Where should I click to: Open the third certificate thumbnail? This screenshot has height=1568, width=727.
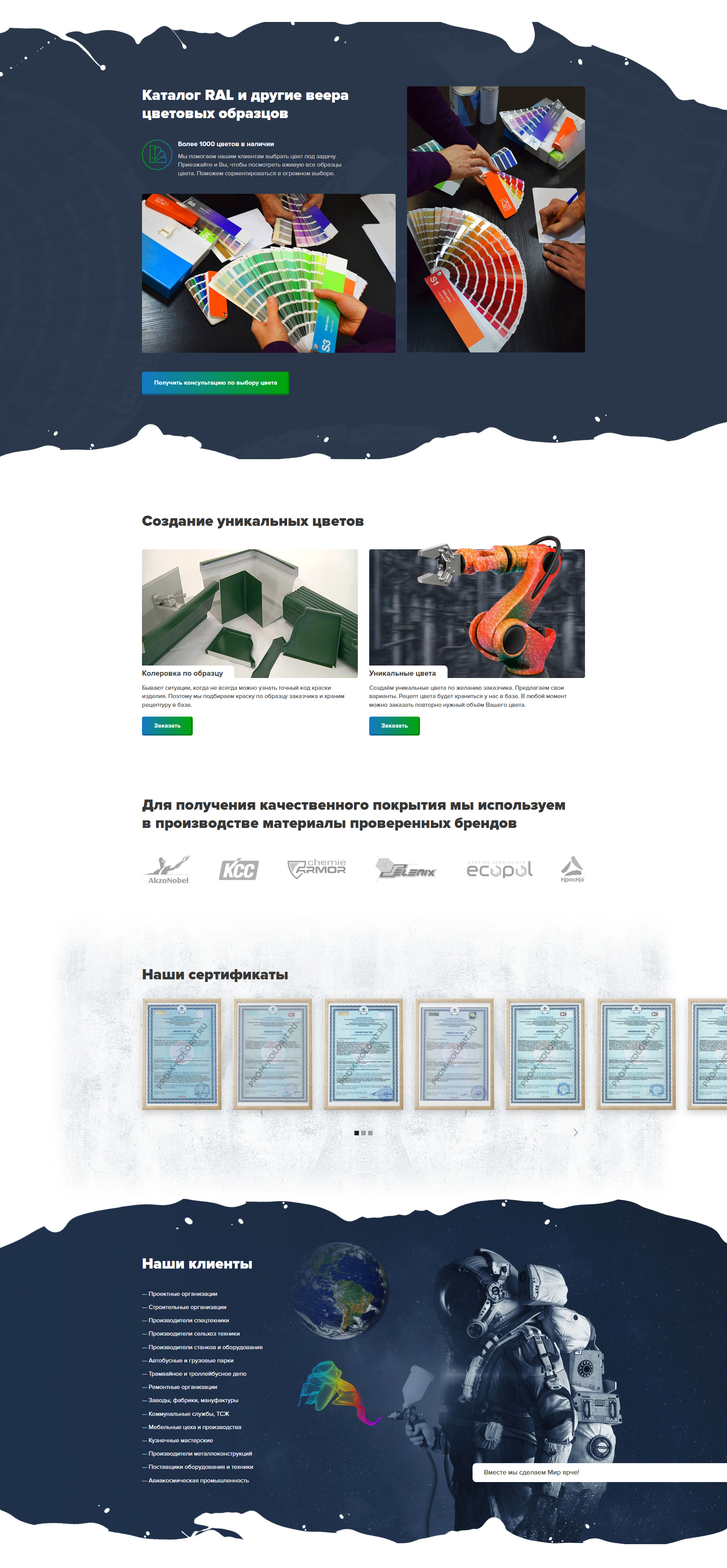pos(363,1054)
